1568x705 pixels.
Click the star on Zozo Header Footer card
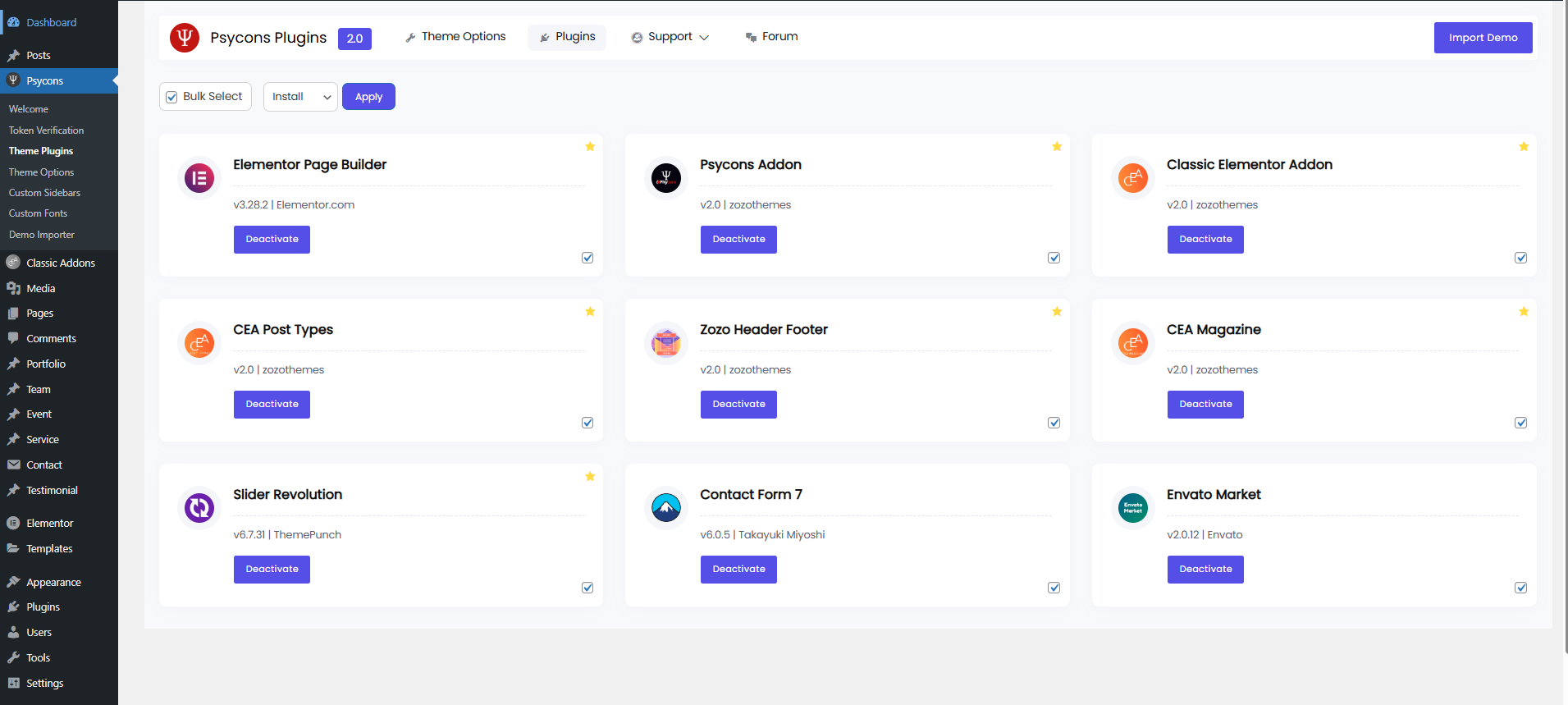(x=1057, y=312)
